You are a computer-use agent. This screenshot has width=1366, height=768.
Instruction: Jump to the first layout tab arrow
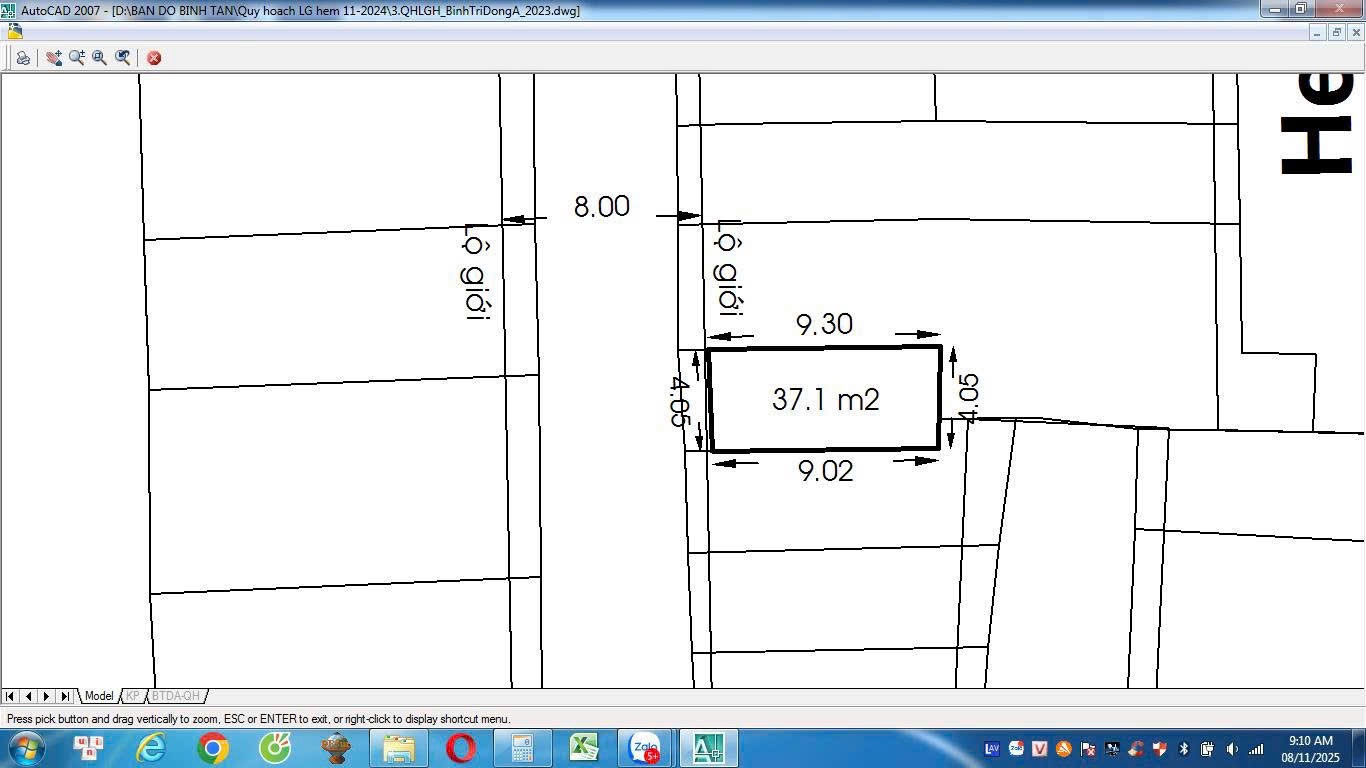coord(10,696)
